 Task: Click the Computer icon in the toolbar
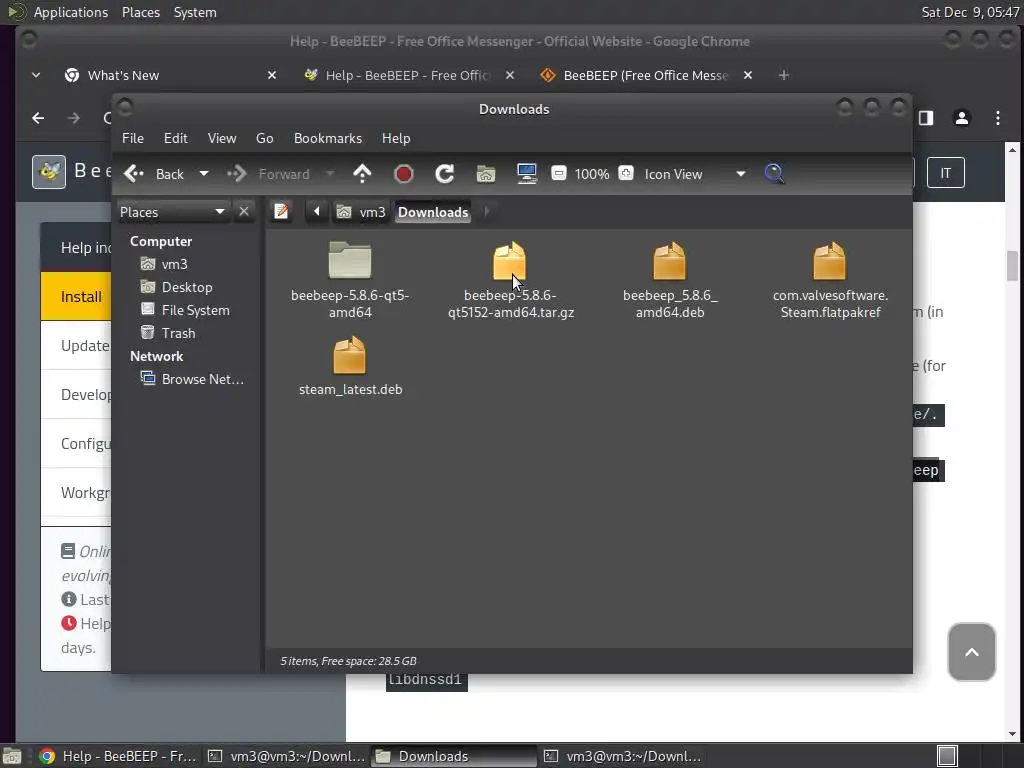tap(526, 174)
